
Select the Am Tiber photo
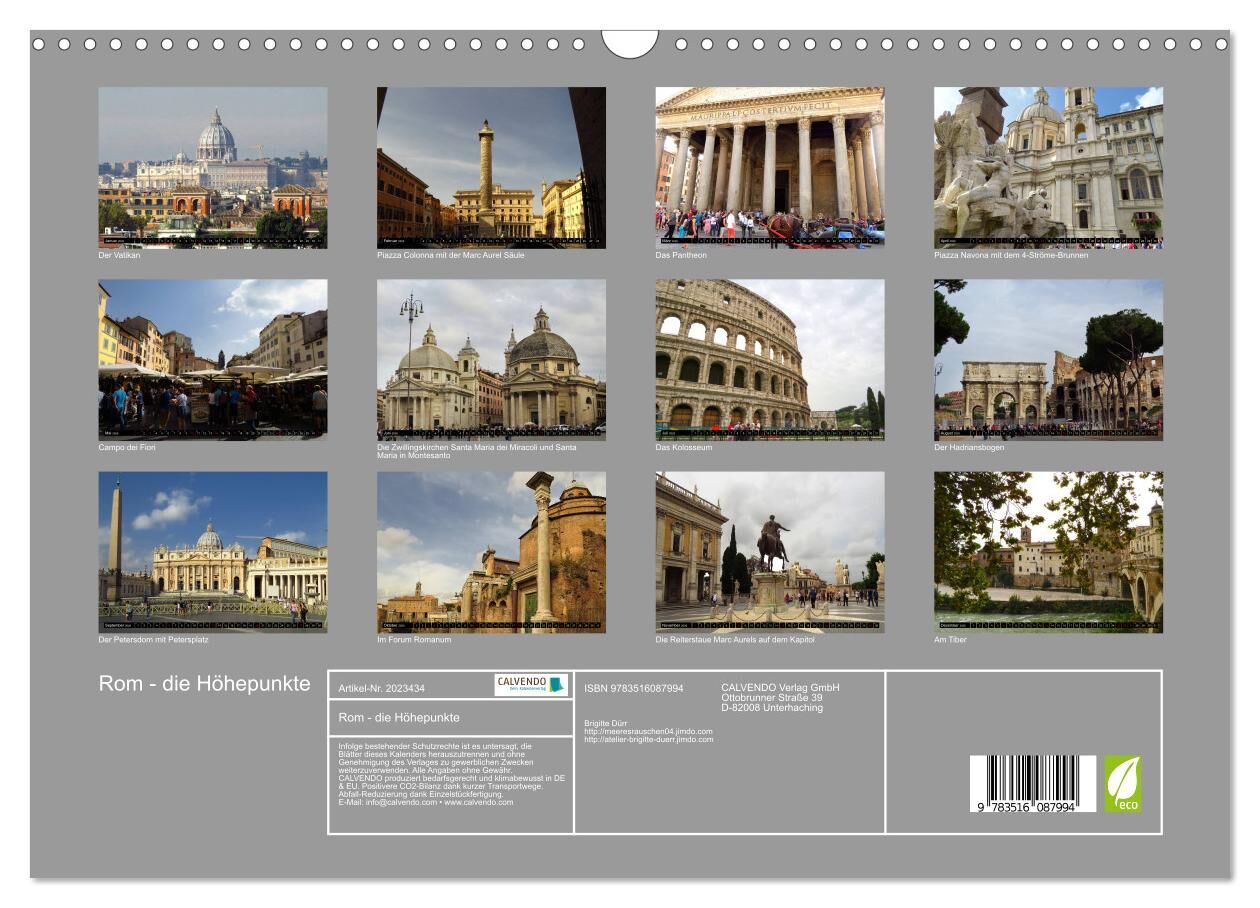point(1048,552)
